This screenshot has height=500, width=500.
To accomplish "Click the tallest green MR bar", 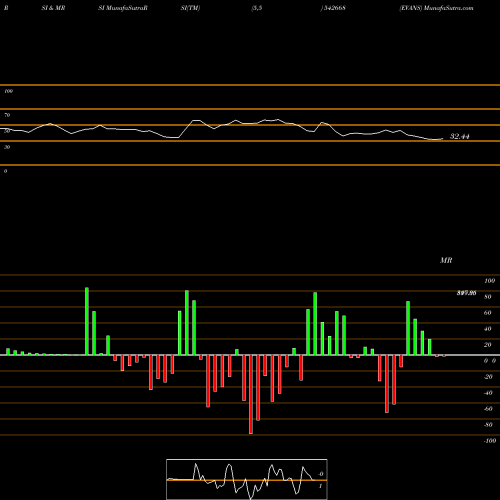I will tap(87, 321).
